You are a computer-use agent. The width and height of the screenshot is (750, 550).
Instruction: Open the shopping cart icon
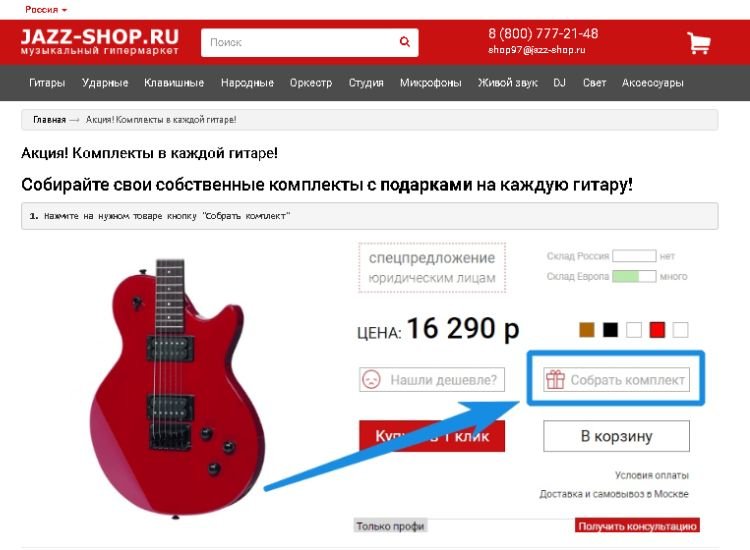click(x=699, y=43)
